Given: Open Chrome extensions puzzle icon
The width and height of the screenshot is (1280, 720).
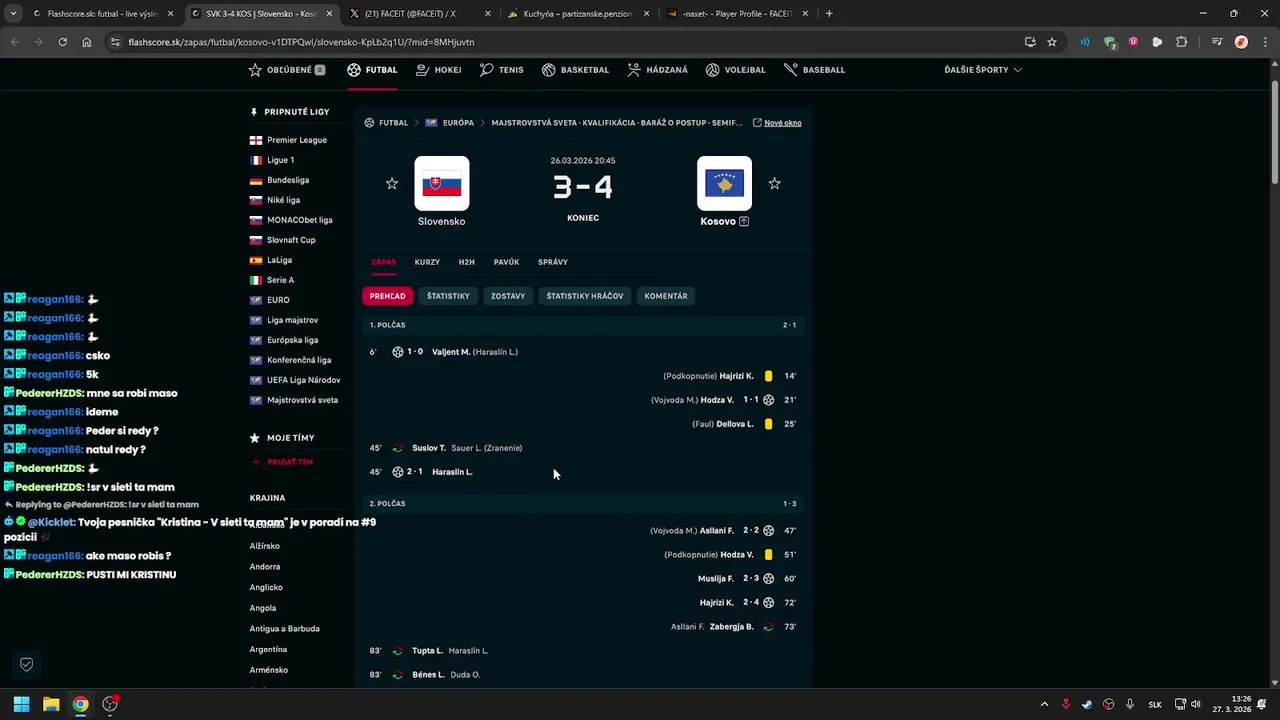Looking at the screenshot, I should coord(1182,42).
